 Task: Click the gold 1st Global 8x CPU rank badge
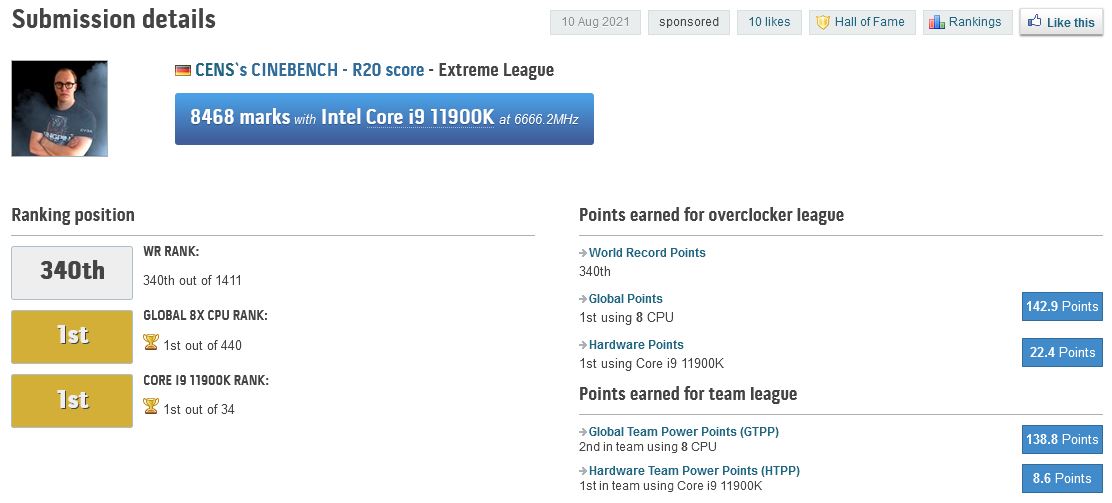[72, 336]
